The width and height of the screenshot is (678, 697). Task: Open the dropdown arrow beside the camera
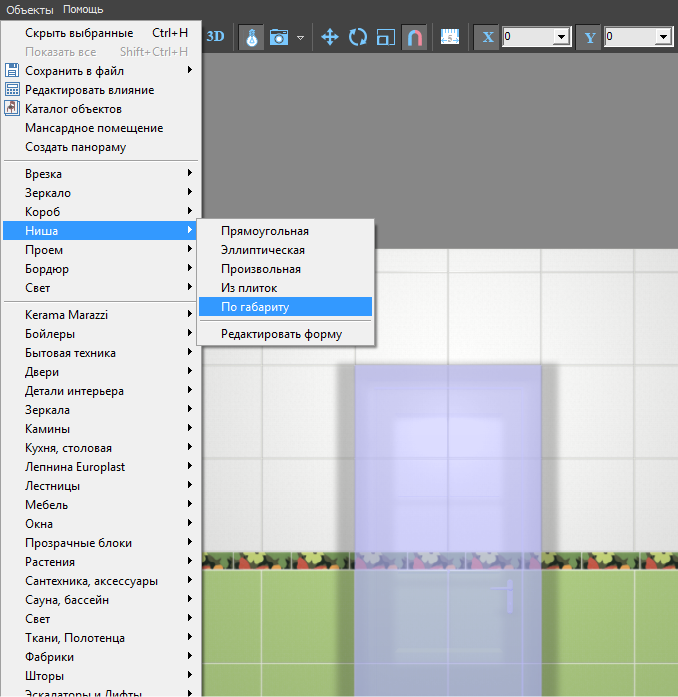click(x=301, y=37)
